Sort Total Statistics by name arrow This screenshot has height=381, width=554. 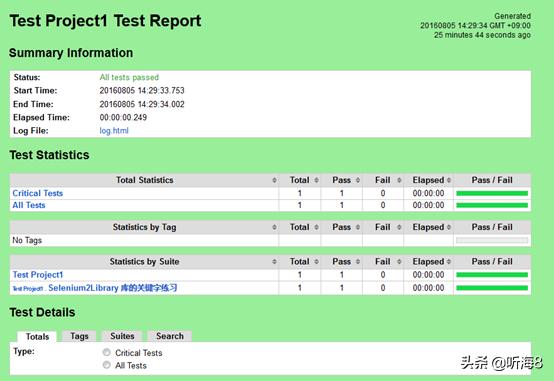(x=274, y=180)
